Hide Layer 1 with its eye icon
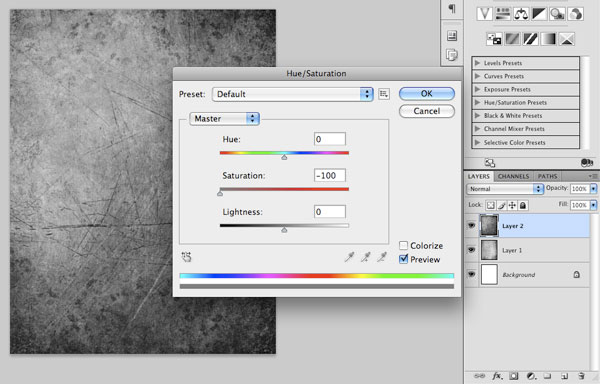600x384 pixels. pos(471,250)
